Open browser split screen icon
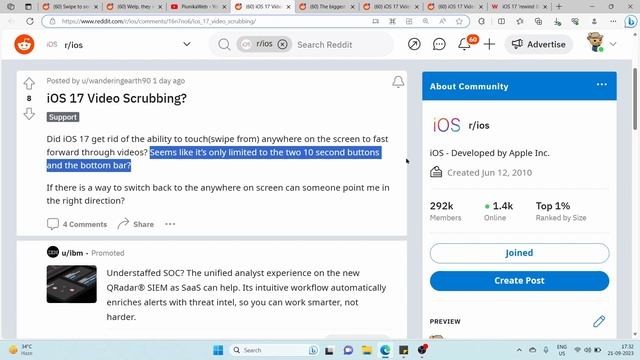 (x=501, y=21)
